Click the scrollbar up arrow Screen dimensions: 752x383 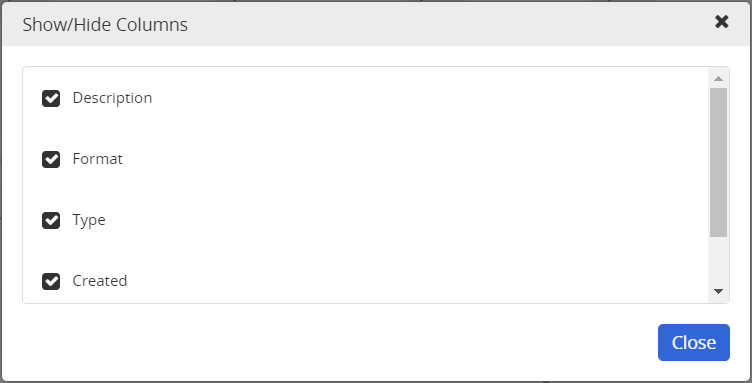718,78
